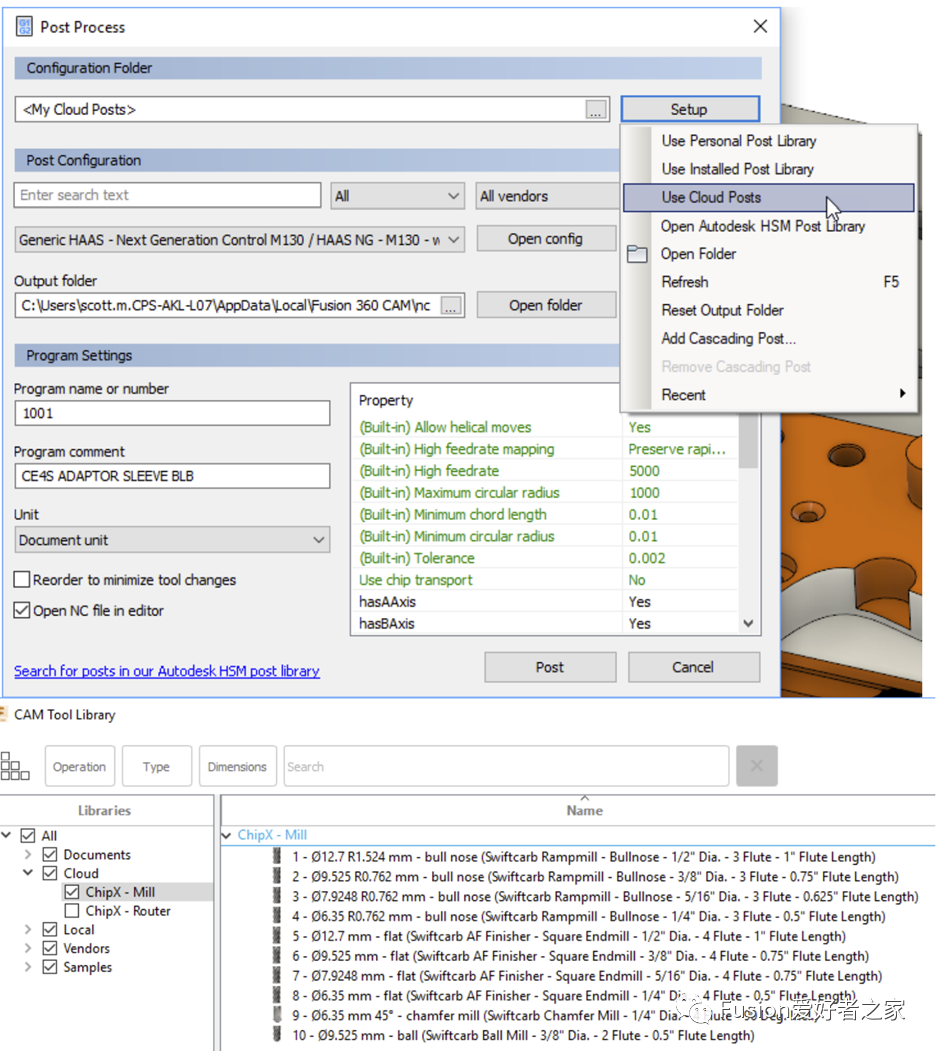Click tool icon for 9 - chamfer mill
The image size is (936, 1051).
click(x=277, y=1014)
